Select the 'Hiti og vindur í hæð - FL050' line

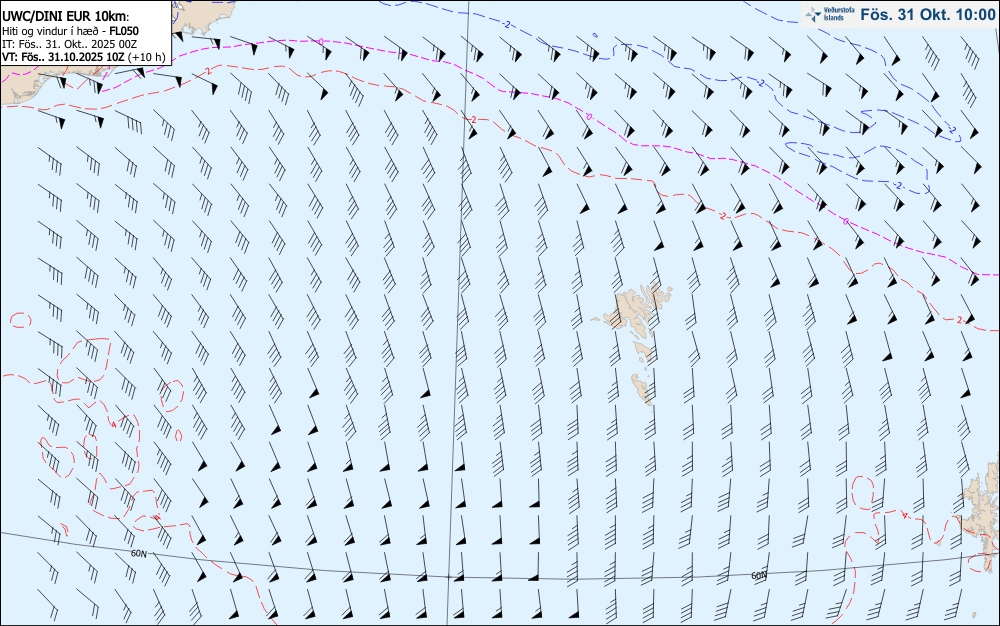[x=70, y=31]
